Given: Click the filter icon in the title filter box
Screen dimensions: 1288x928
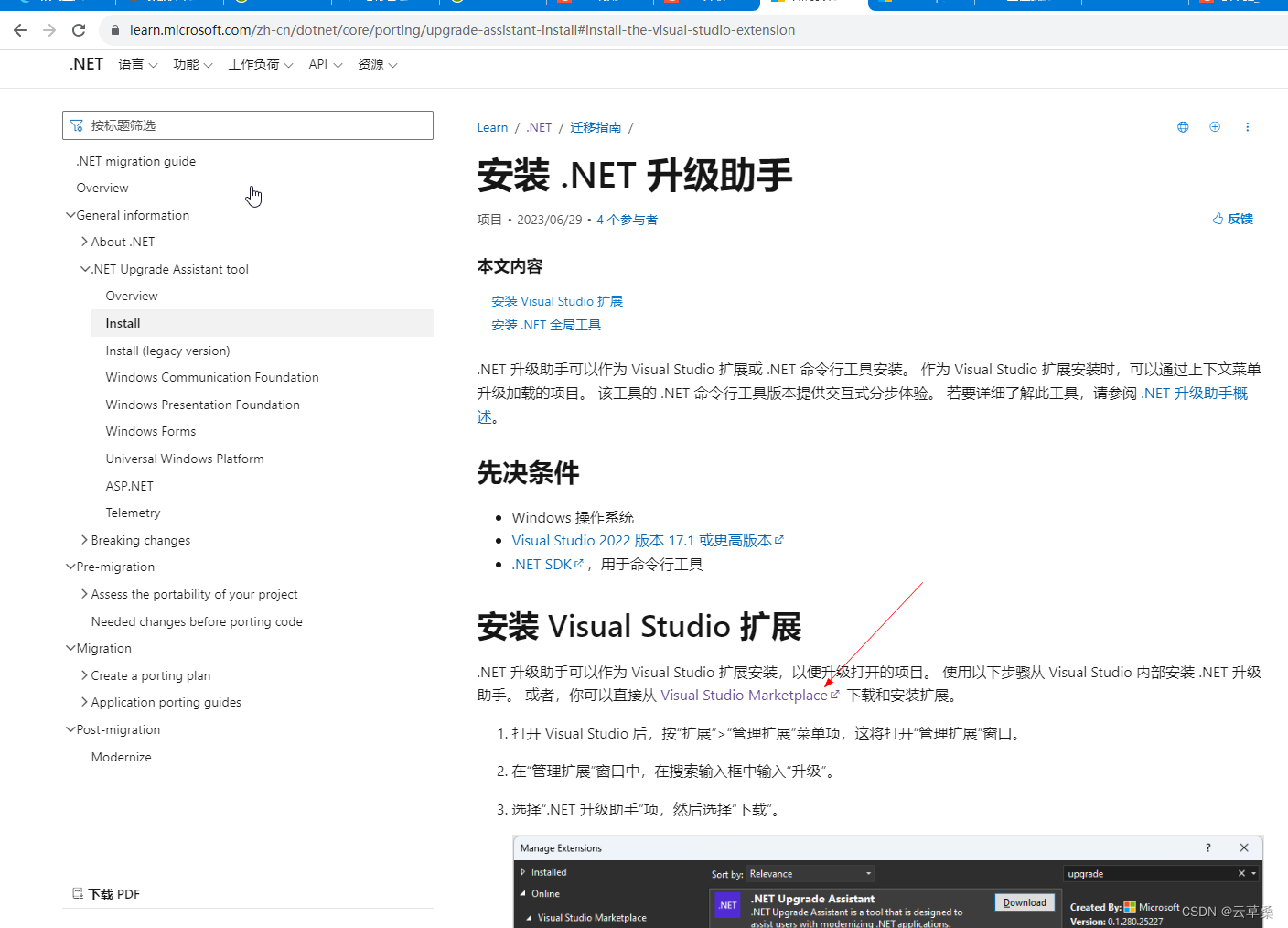Looking at the screenshot, I should (76, 124).
